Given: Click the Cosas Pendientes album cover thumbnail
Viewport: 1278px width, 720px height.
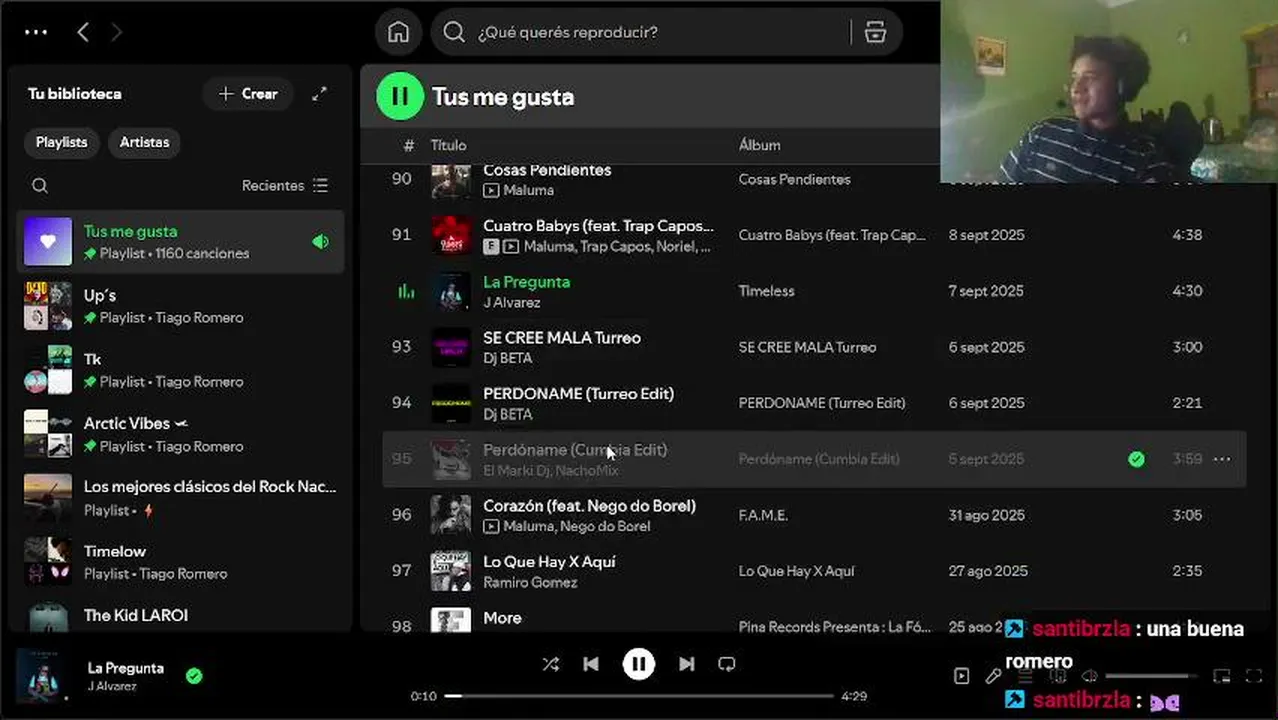Looking at the screenshot, I should tap(451, 181).
